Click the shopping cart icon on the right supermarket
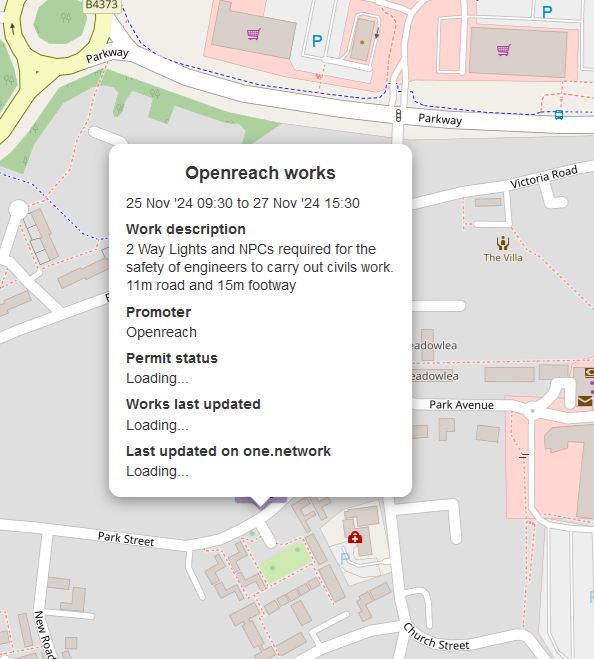594x659 pixels. 504,50
